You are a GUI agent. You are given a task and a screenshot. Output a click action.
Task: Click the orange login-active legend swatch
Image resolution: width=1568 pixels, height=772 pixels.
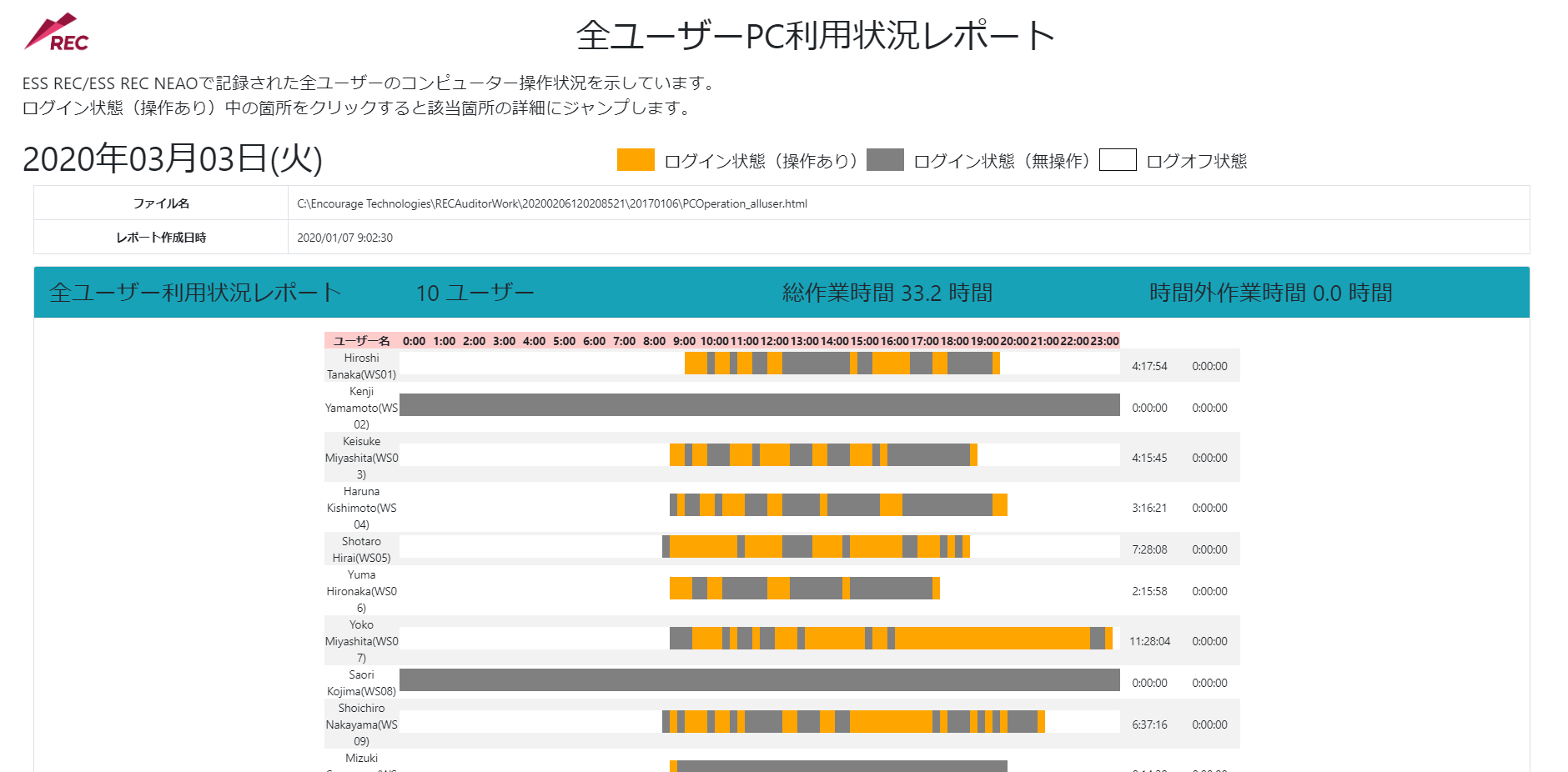pos(636,159)
